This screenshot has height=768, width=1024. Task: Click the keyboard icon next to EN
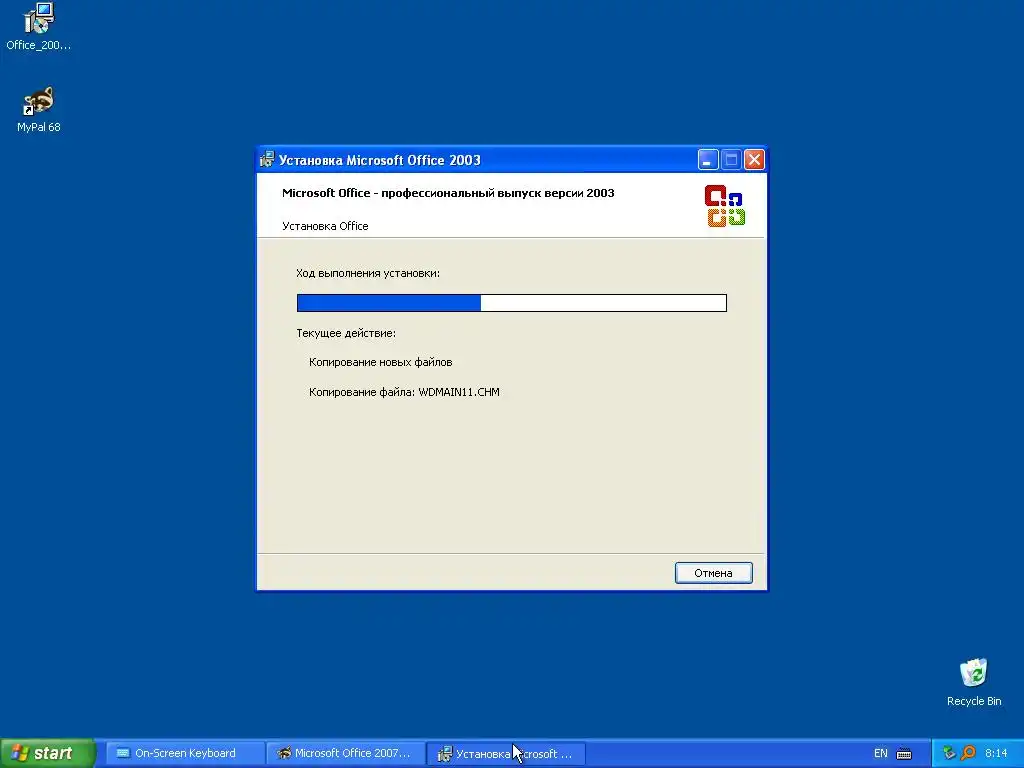click(904, 754)
